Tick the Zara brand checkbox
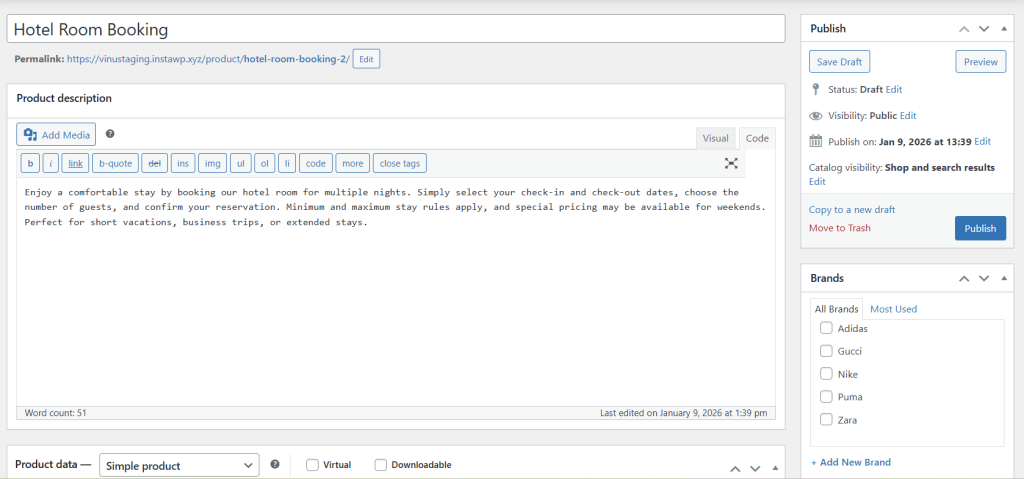 826,420
